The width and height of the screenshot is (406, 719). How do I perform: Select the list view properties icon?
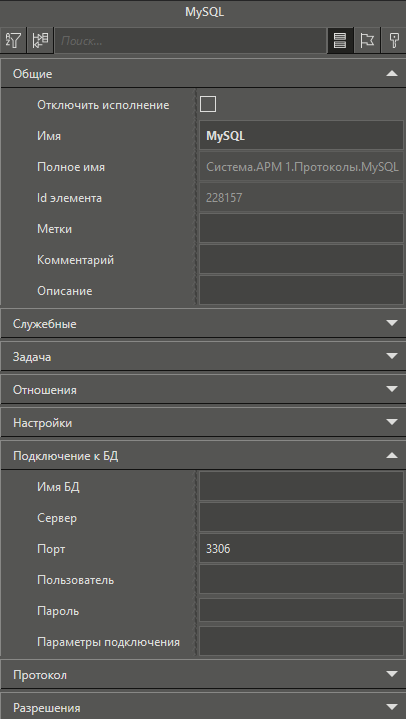(x=340, y=41)
